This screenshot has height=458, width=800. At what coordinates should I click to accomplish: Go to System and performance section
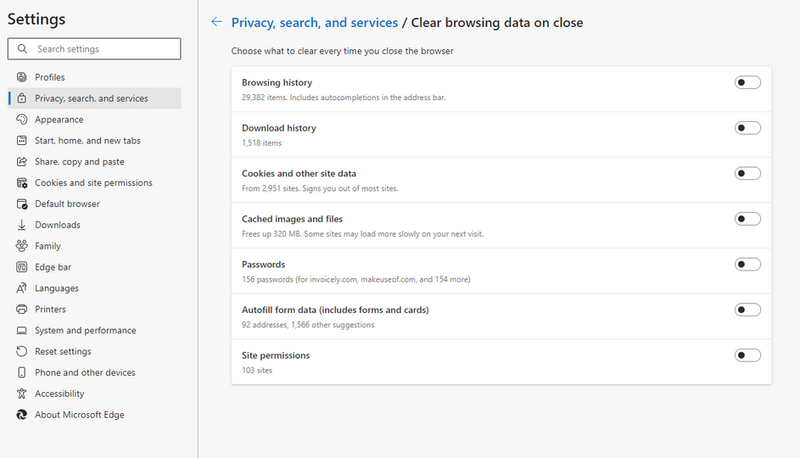click(x=85, y=330)
